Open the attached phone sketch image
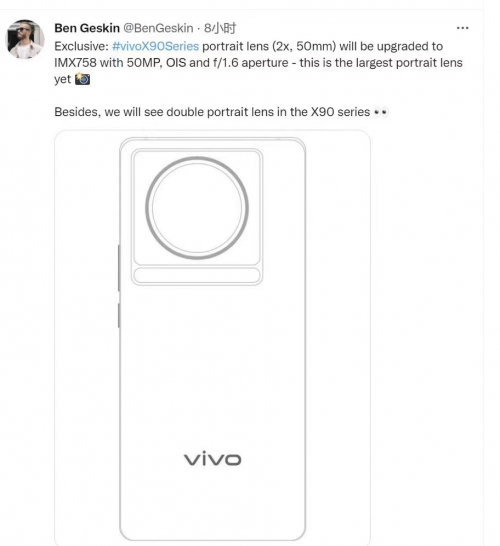 (x=212, y=338)
